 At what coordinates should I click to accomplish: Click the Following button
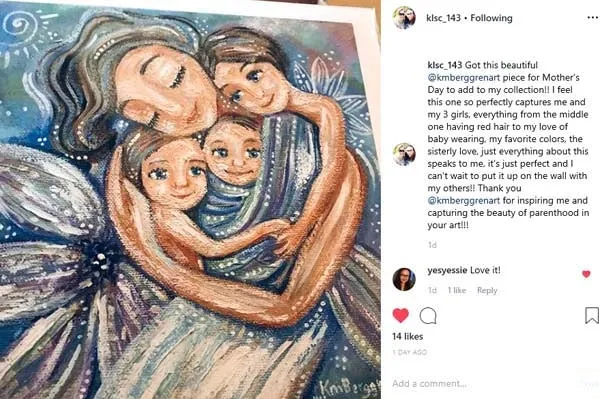[x=491, y=18]
